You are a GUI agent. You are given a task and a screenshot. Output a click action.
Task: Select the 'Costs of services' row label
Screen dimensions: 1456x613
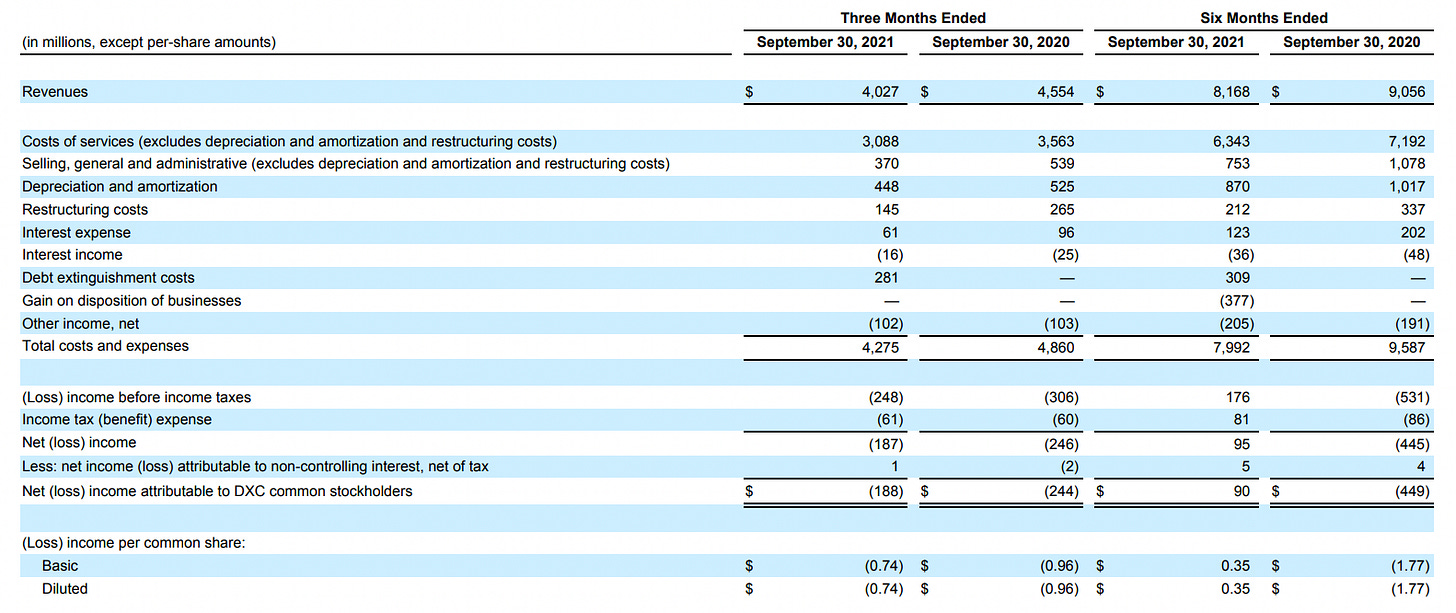(x=289, y=142)
